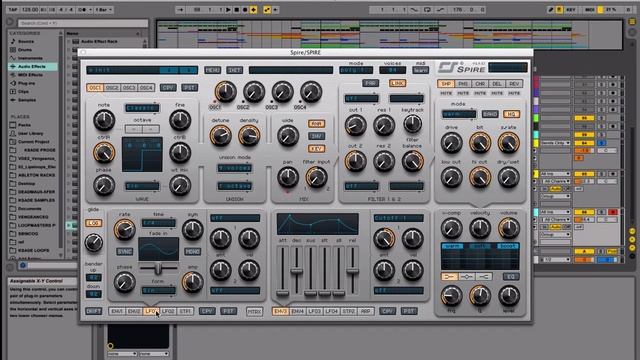Toggle the HQ switch in shaper
The width and height of the screenshot is (640, 360).
tap(511, 114)
